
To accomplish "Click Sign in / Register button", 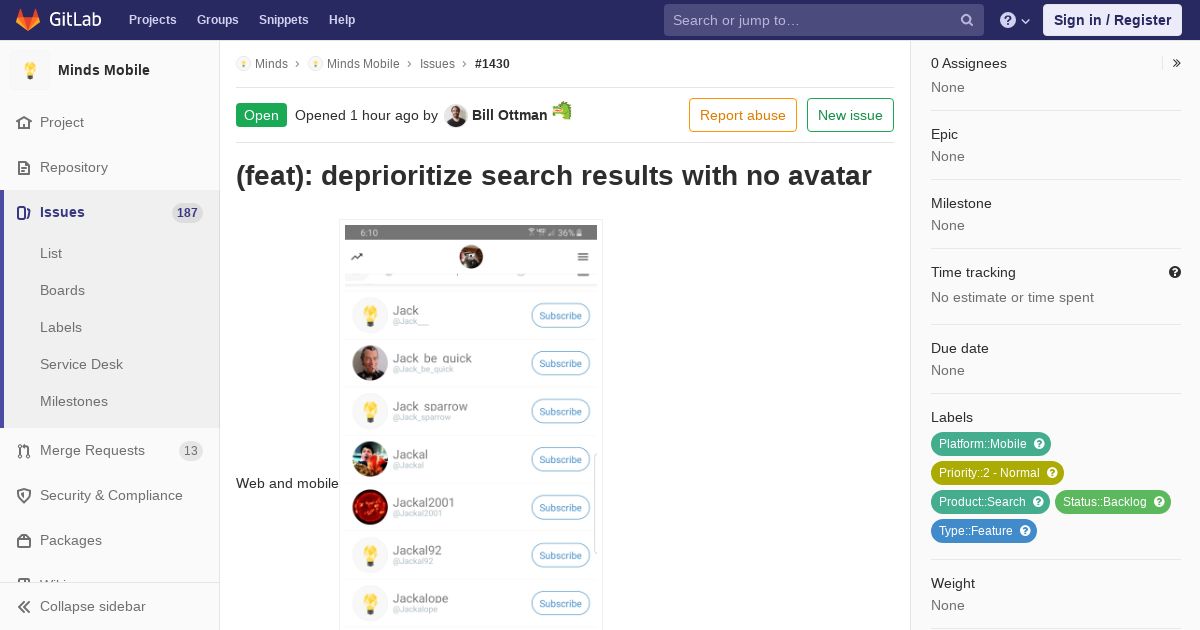I will point(1112,20).
